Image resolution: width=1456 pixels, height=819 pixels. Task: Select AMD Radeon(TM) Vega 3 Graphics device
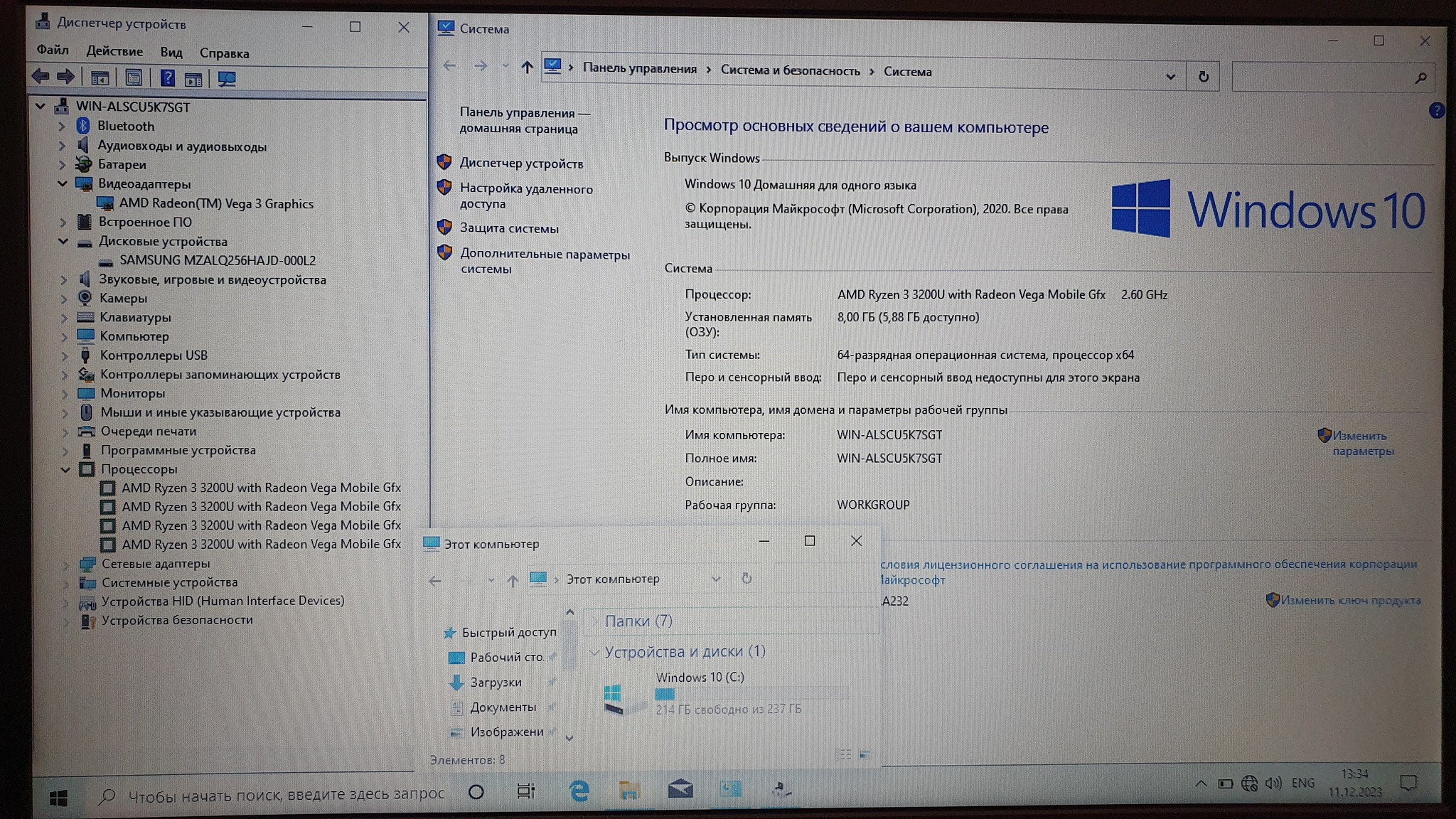coord(216,204)
